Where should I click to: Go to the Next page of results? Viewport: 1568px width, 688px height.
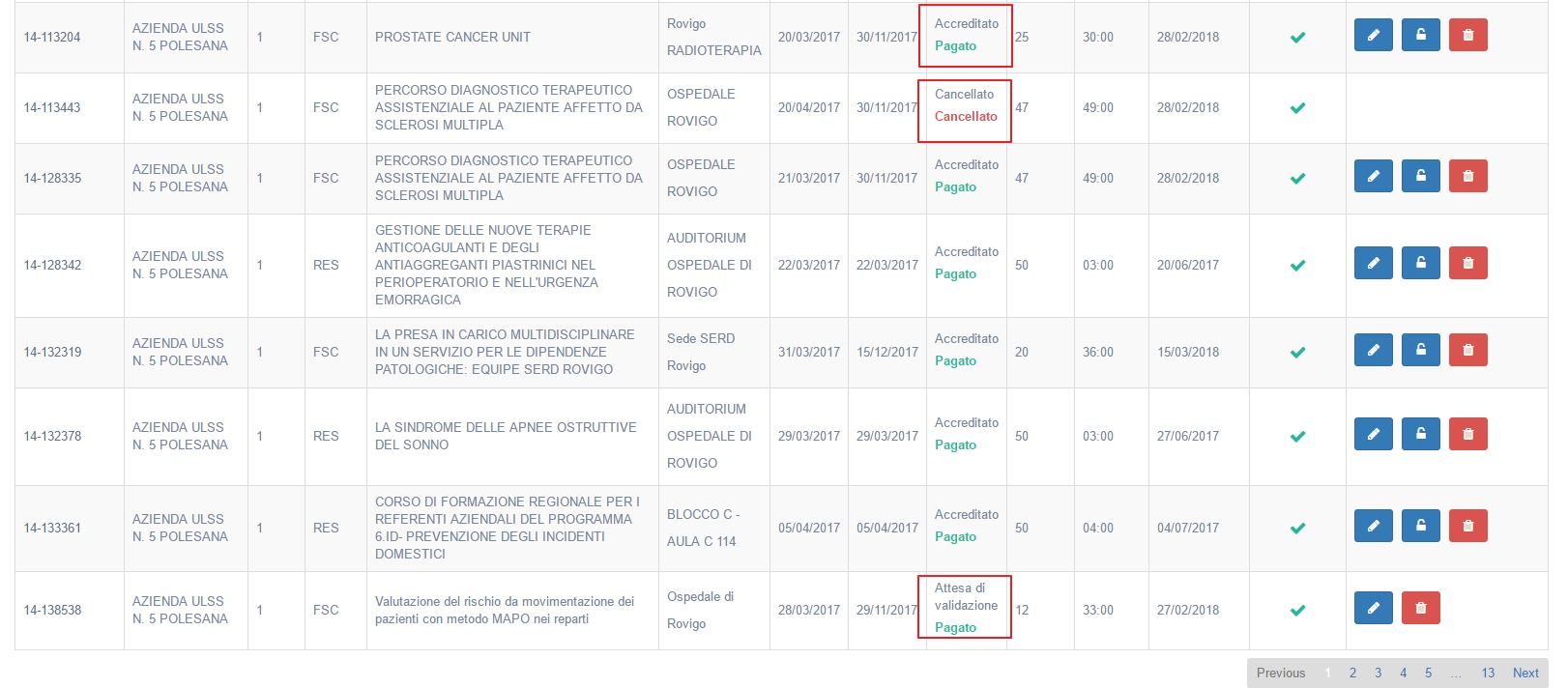click(x=1525, y=673)
